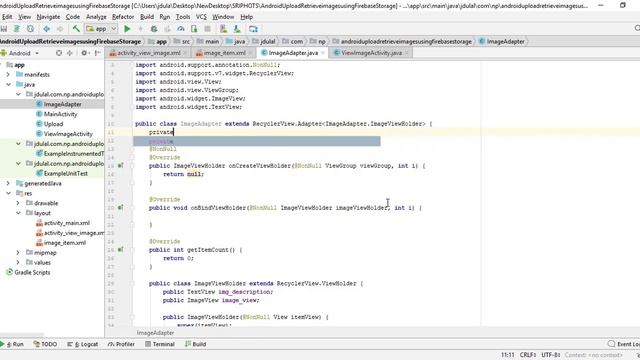The height and width of the screenshot is (360, 640).
Task: Expand the manifests folder
Action: pyautogui.click(x=8, y=75)
